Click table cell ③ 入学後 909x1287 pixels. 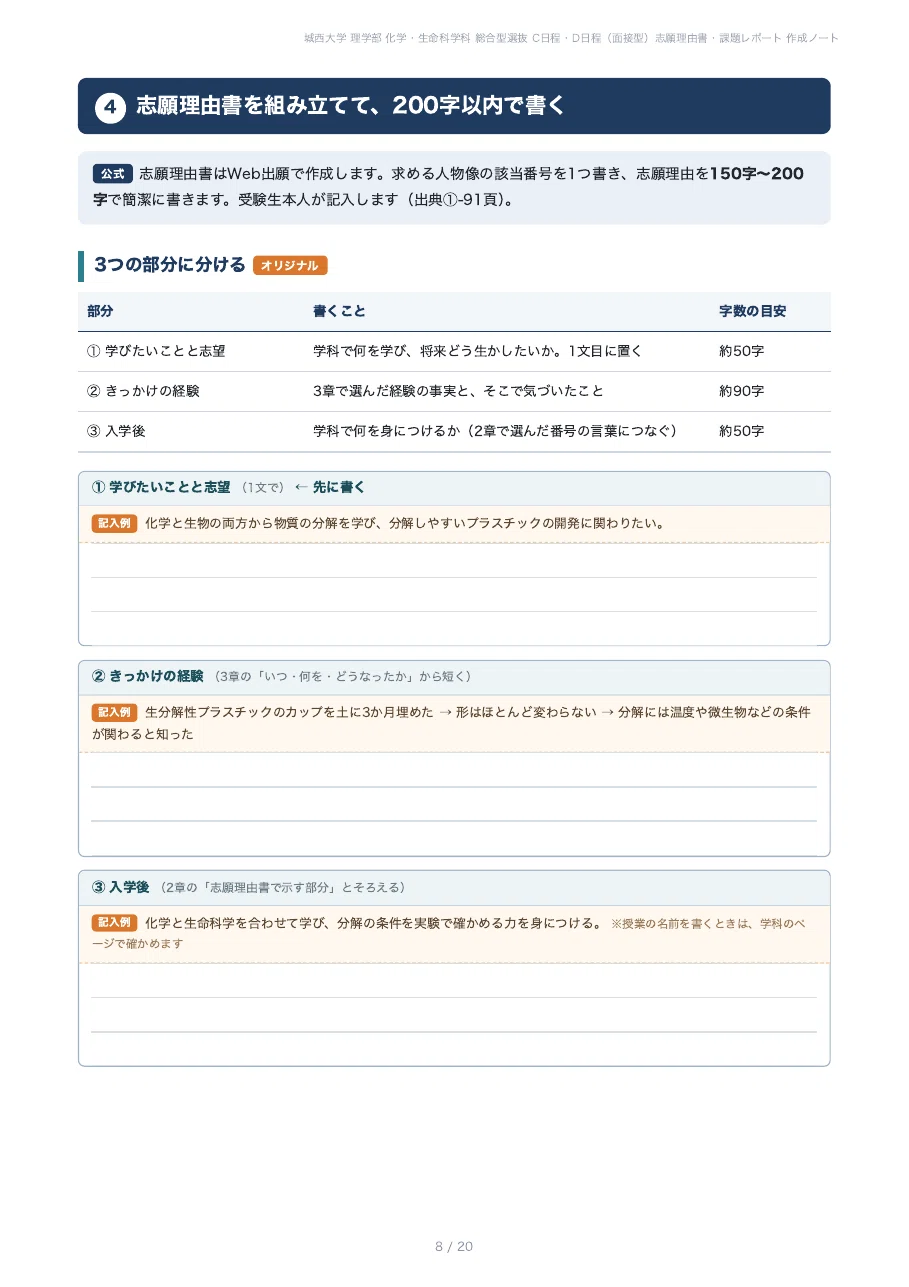click(x=116, y=431)
